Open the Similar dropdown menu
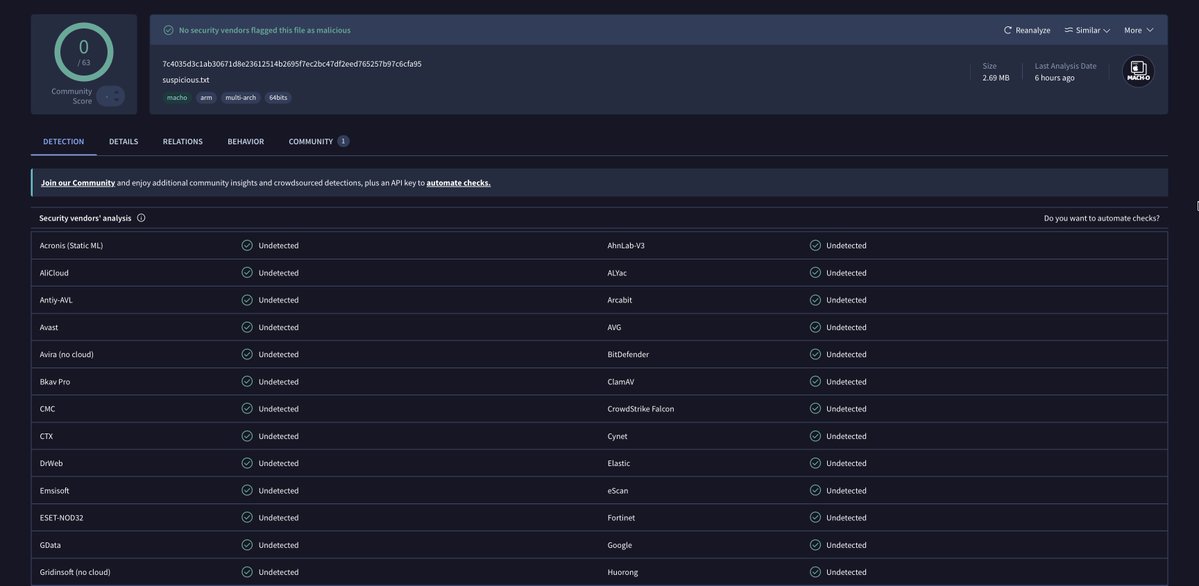This screenshot has width=1199, height=586. click(1087, 31)
